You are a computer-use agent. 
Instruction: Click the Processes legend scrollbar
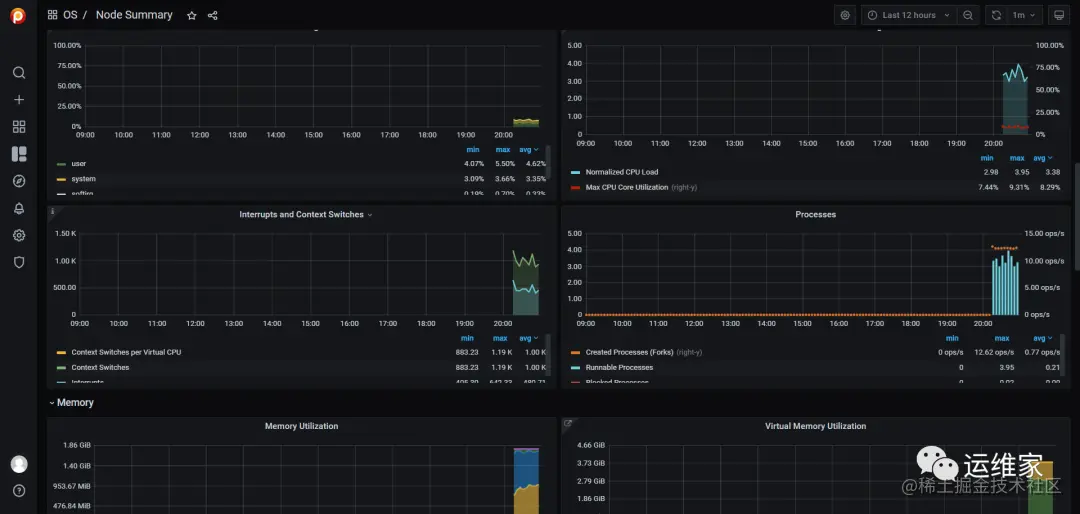pos(1063,353)
